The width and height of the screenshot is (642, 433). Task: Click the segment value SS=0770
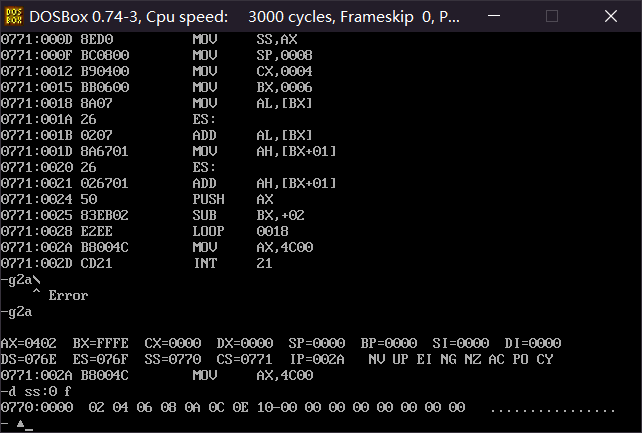point(173,359)
